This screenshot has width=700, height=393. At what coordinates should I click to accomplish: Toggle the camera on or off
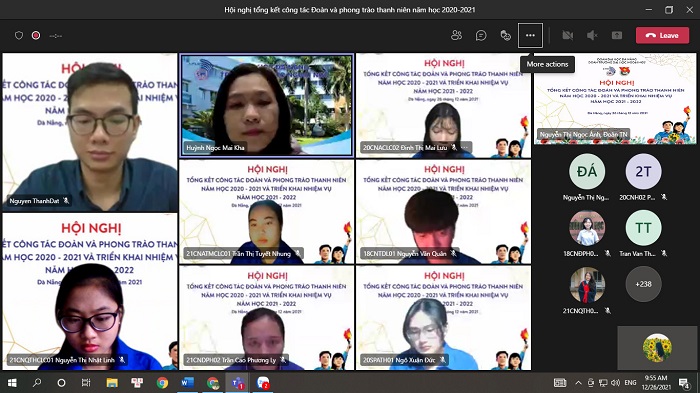click(567, 35)
